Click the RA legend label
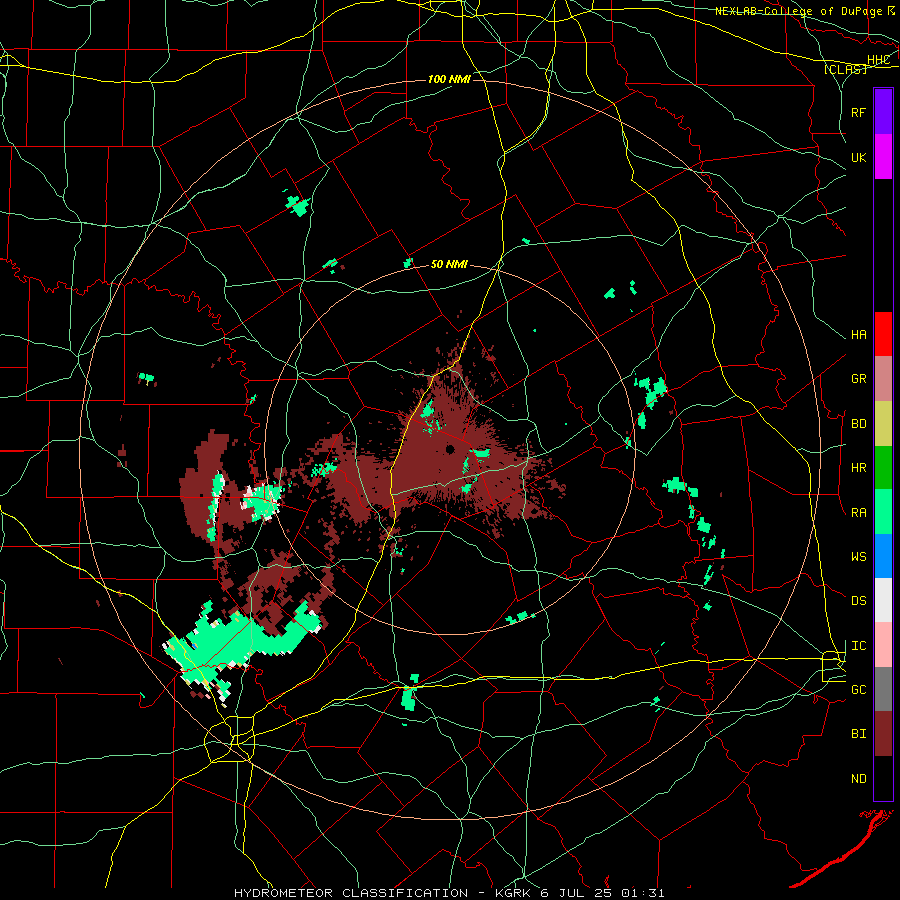Screen dimensions: 900x900 (x=858, y=513)
